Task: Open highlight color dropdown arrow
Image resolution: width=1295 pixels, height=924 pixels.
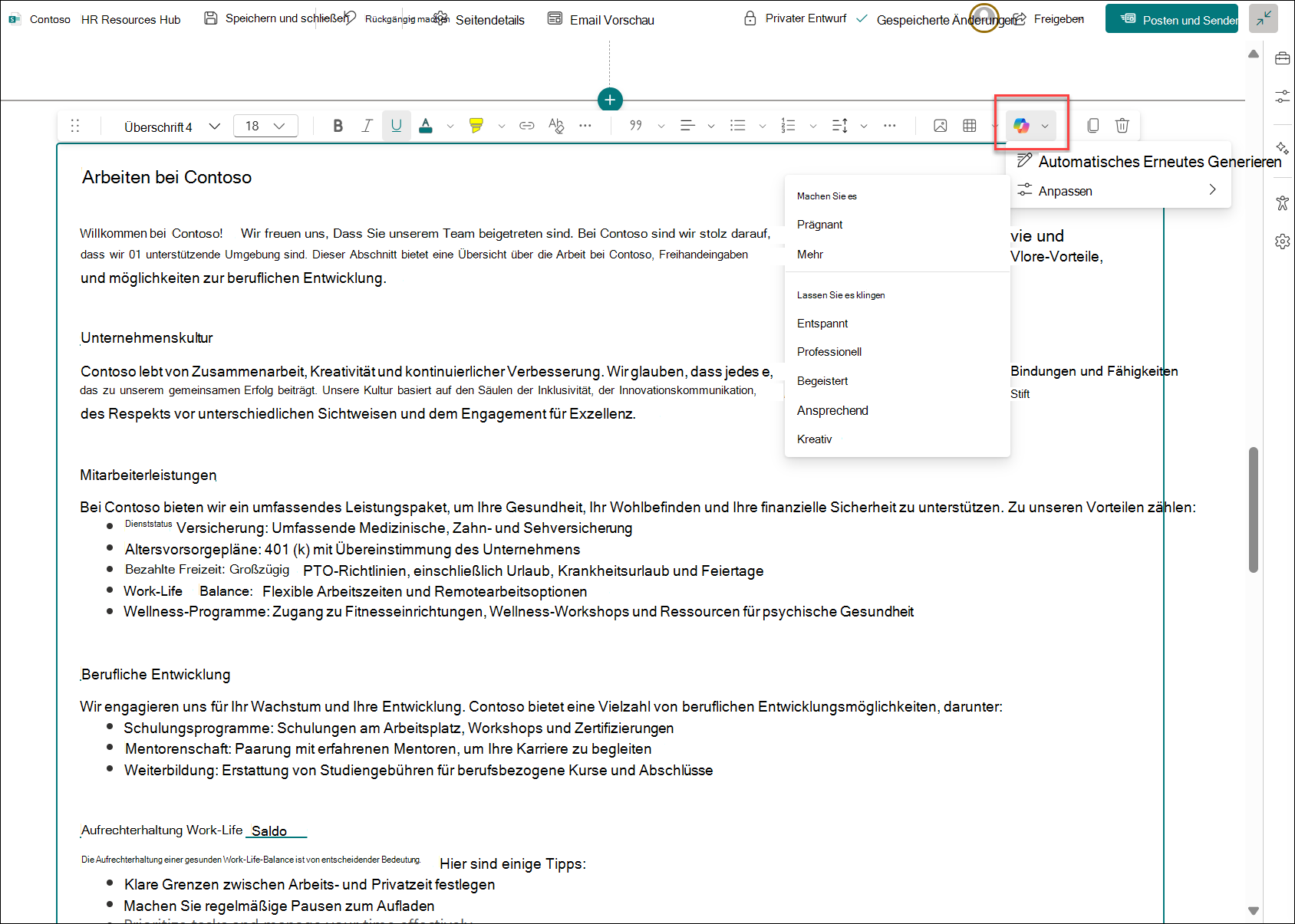Action: point(502,126)
